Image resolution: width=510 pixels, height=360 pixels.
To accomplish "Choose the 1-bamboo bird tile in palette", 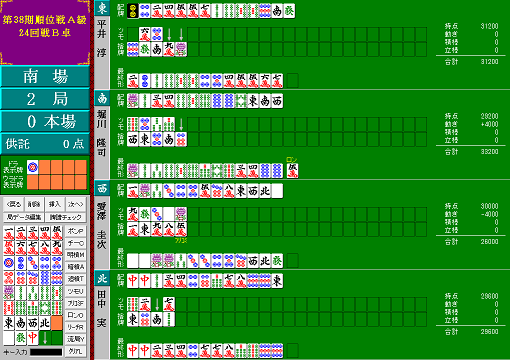I will coord(9,293).
